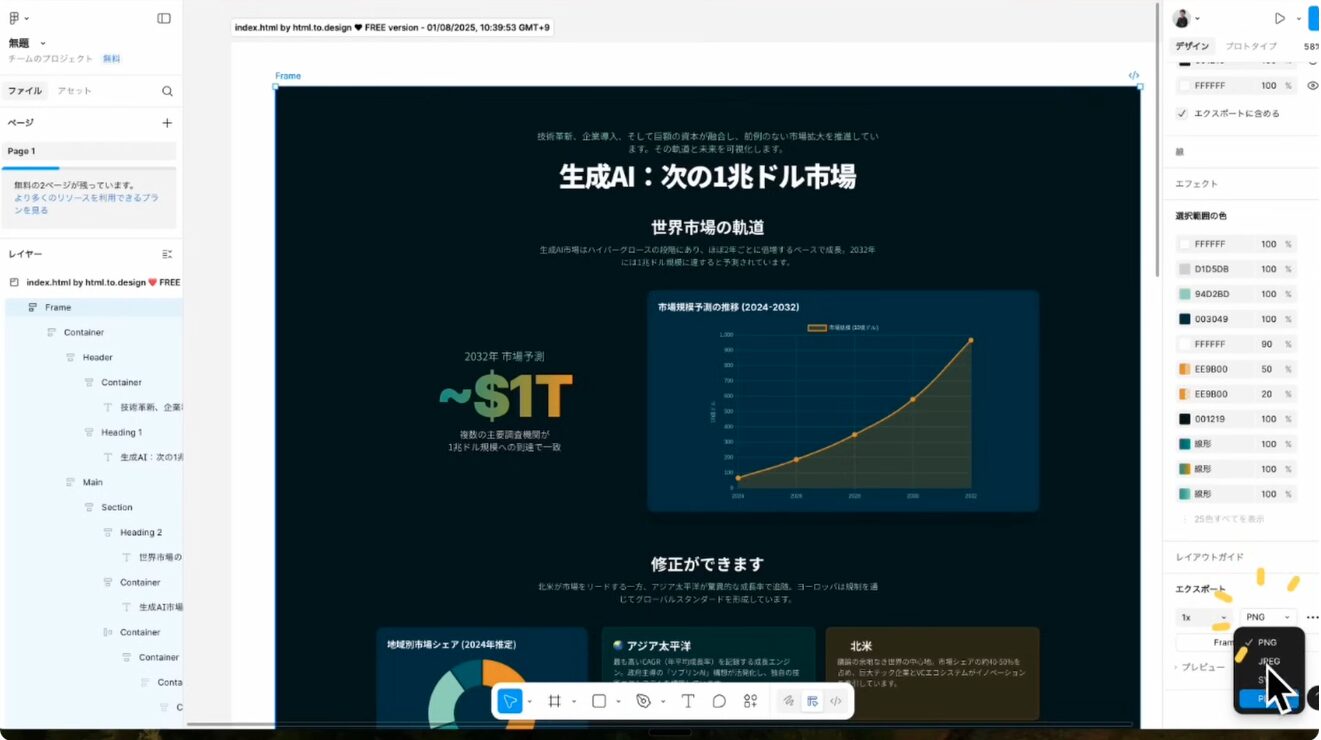Click より多くのリソースを利用できるプランを見る link
1321x740 pixels.
86,204
